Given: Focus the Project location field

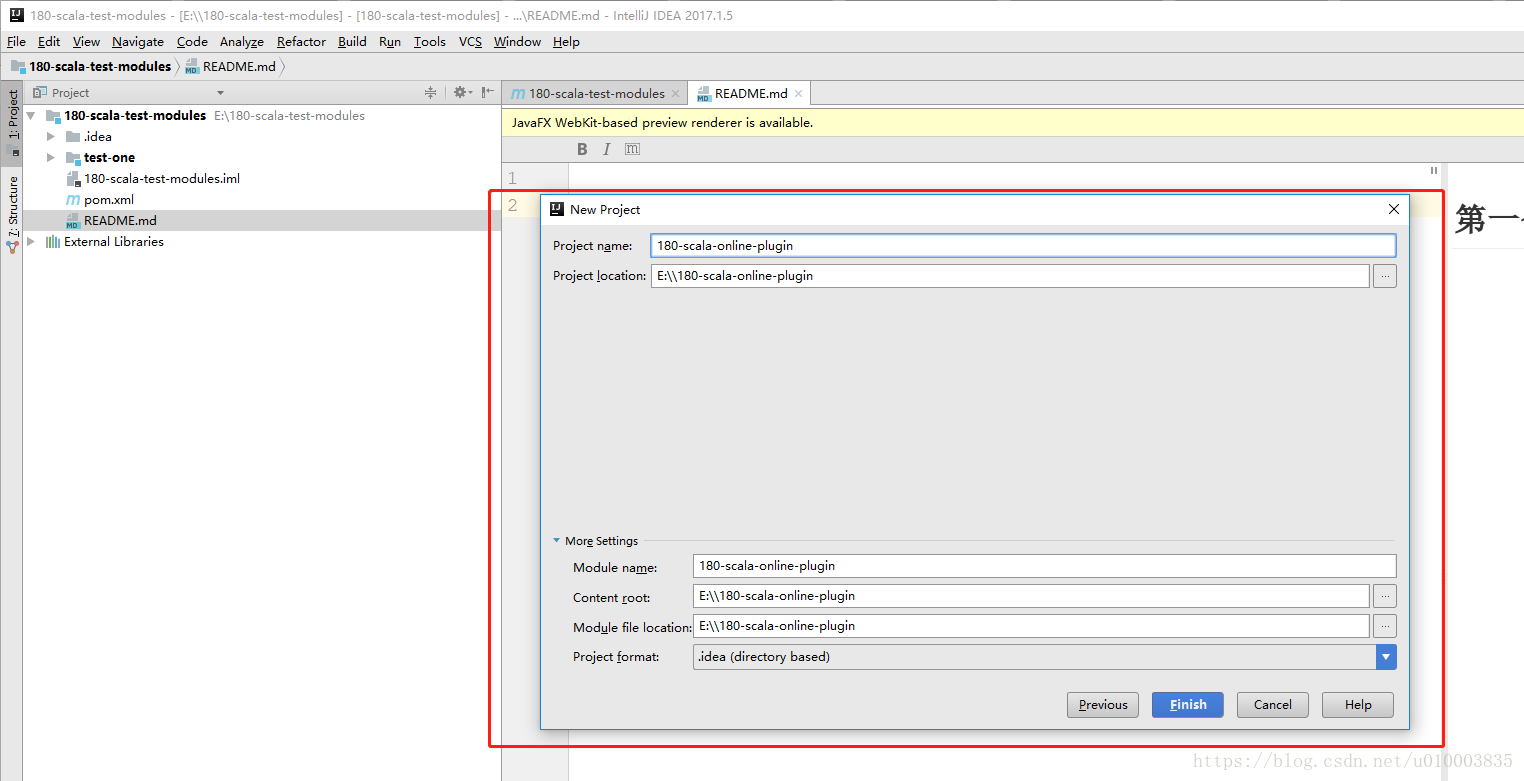Looking at the screenshot, I should coord(1009,276).
